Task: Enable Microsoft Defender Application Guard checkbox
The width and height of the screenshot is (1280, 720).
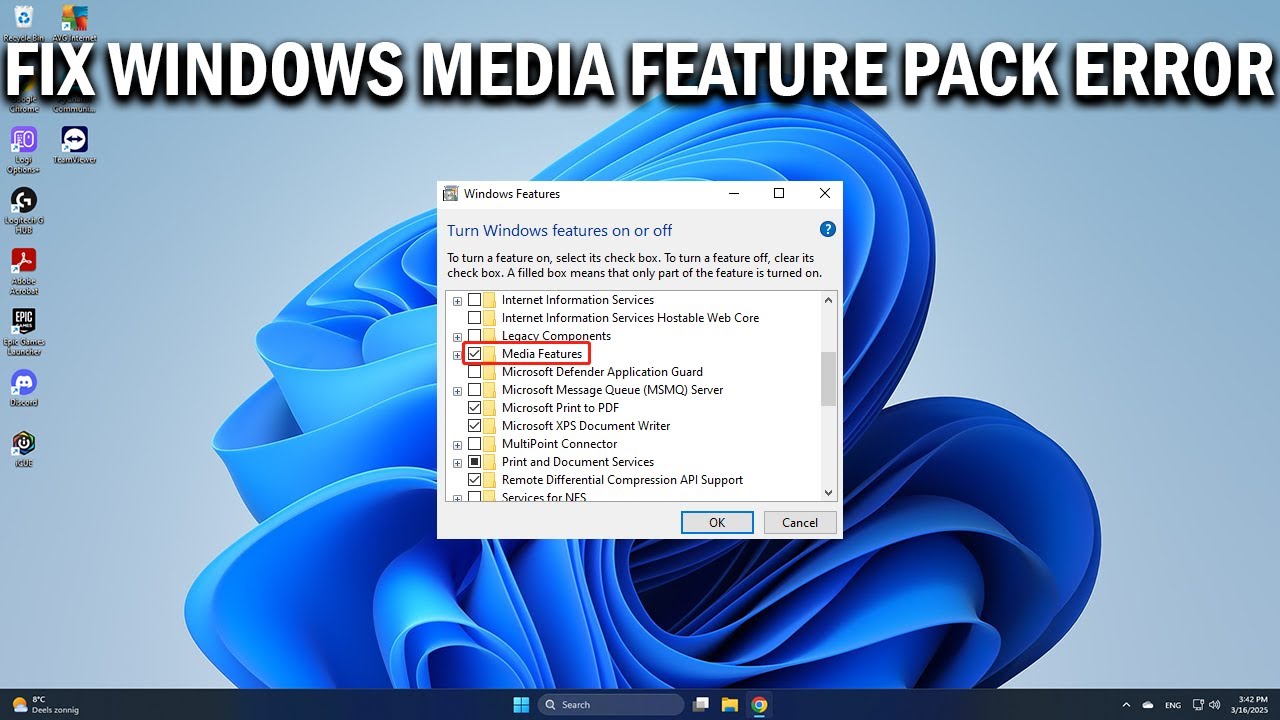Action: click(474, 372)
